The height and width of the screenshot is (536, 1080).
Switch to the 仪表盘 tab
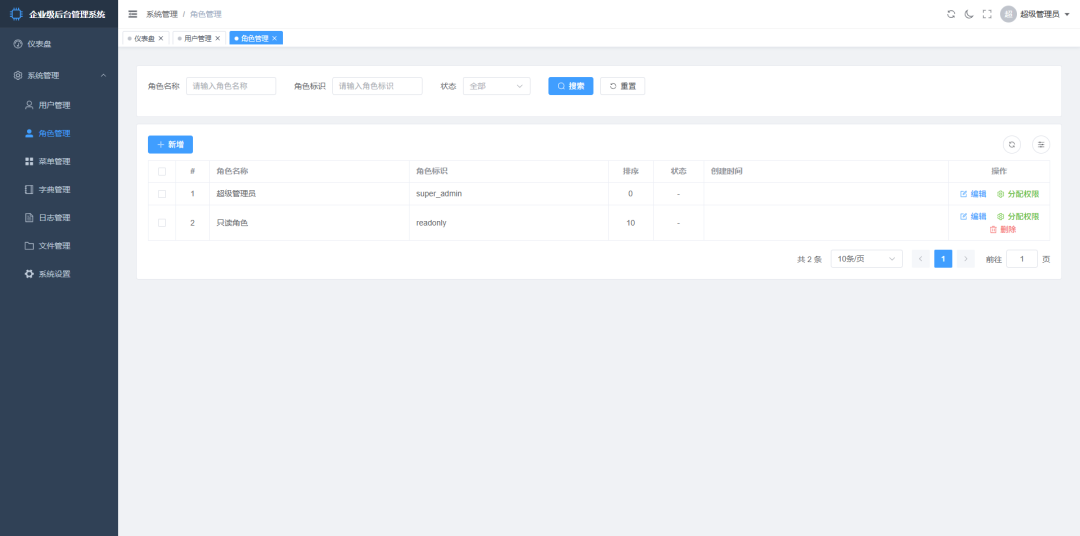144,39
